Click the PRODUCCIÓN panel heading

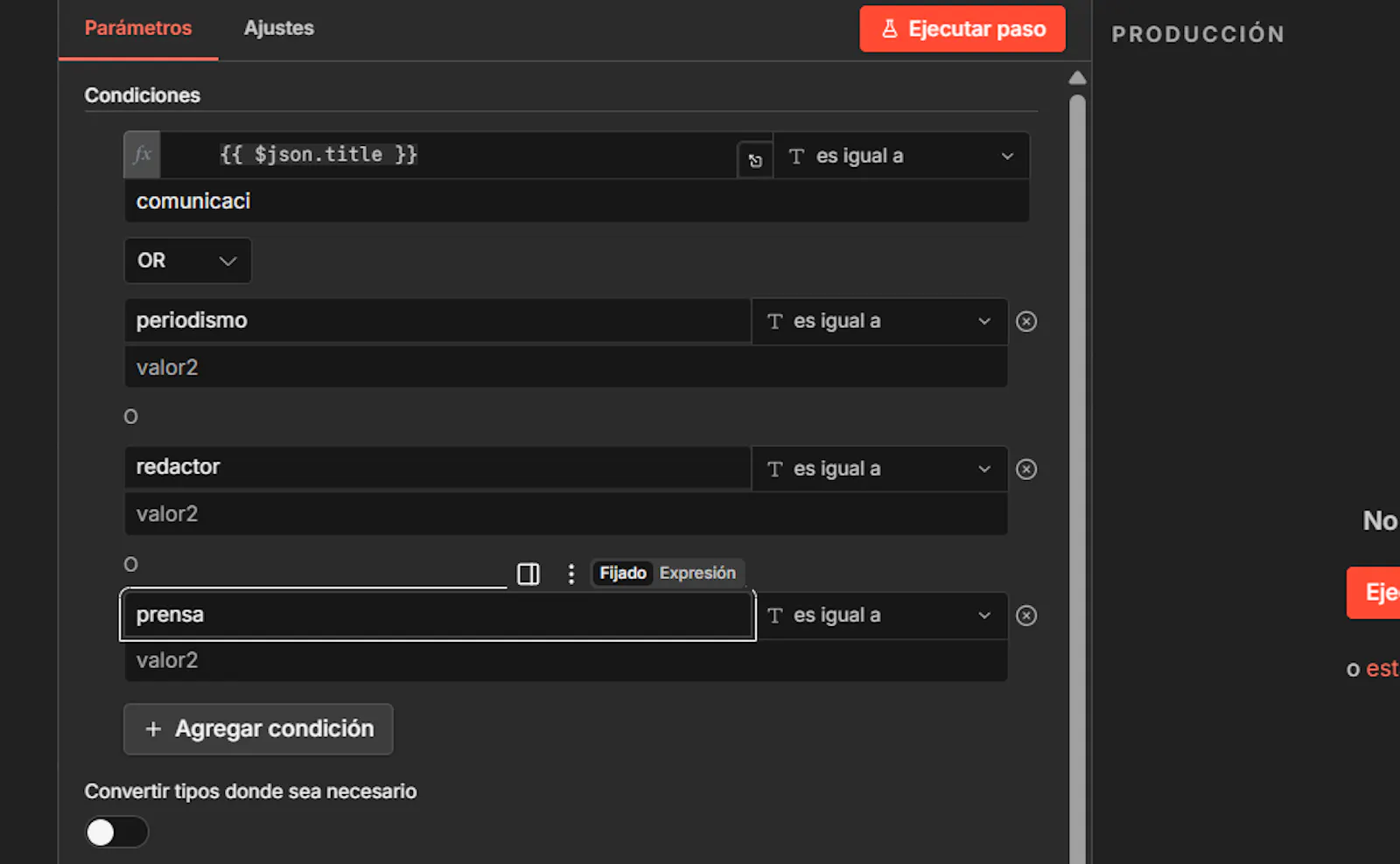pos(1198,34)
